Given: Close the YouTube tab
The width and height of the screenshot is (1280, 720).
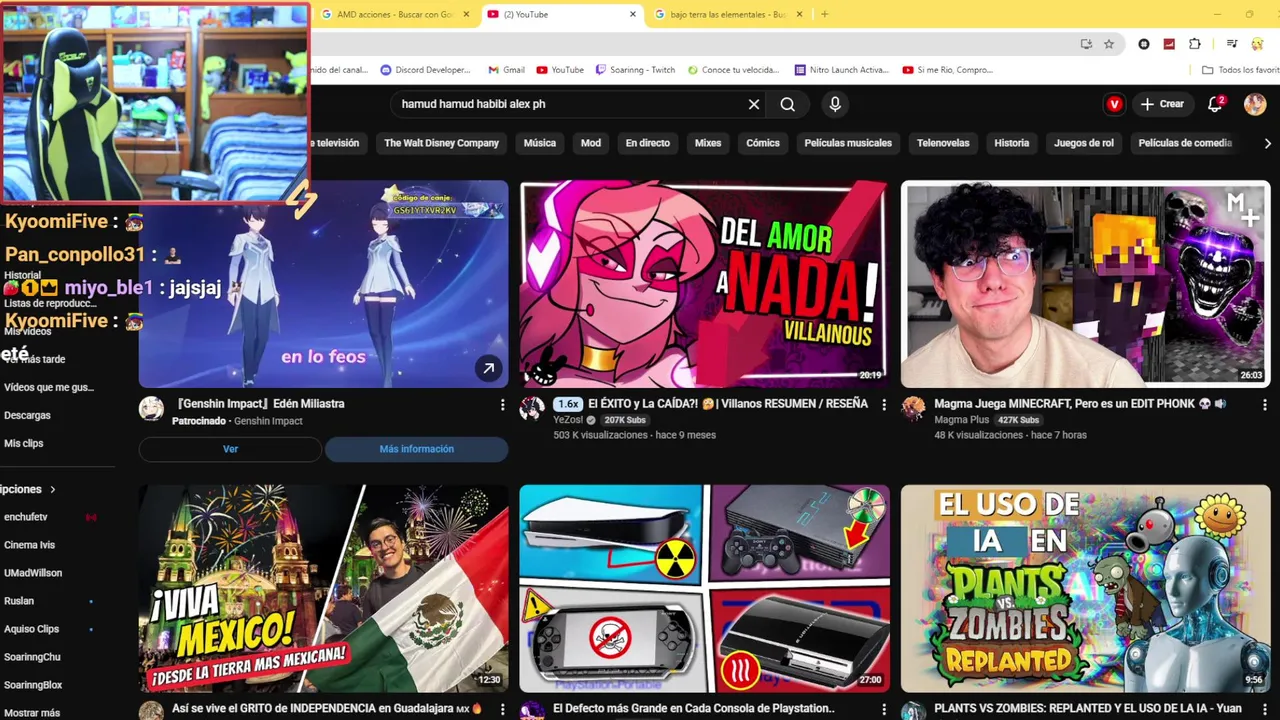Looking at the screenshot, I should click(633, 14).
